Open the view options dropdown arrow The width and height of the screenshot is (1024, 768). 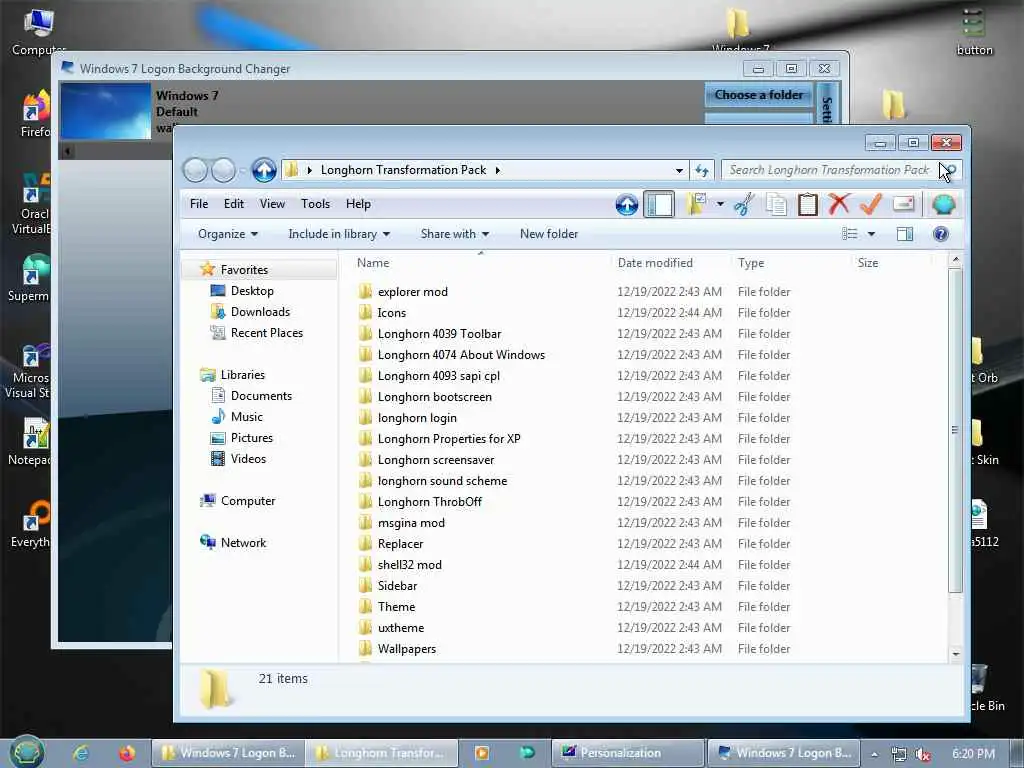click(x=871, y=234)
